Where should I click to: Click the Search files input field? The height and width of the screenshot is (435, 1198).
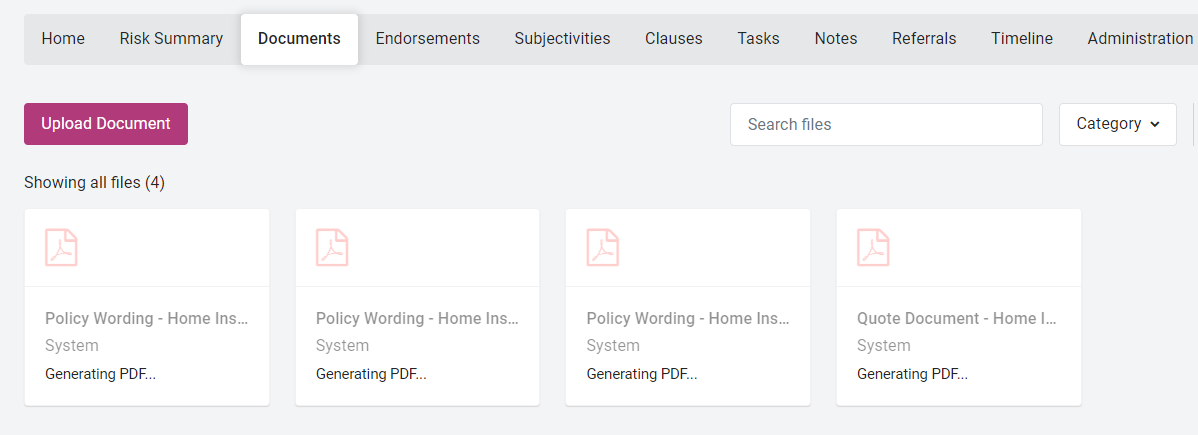[886, 125]
